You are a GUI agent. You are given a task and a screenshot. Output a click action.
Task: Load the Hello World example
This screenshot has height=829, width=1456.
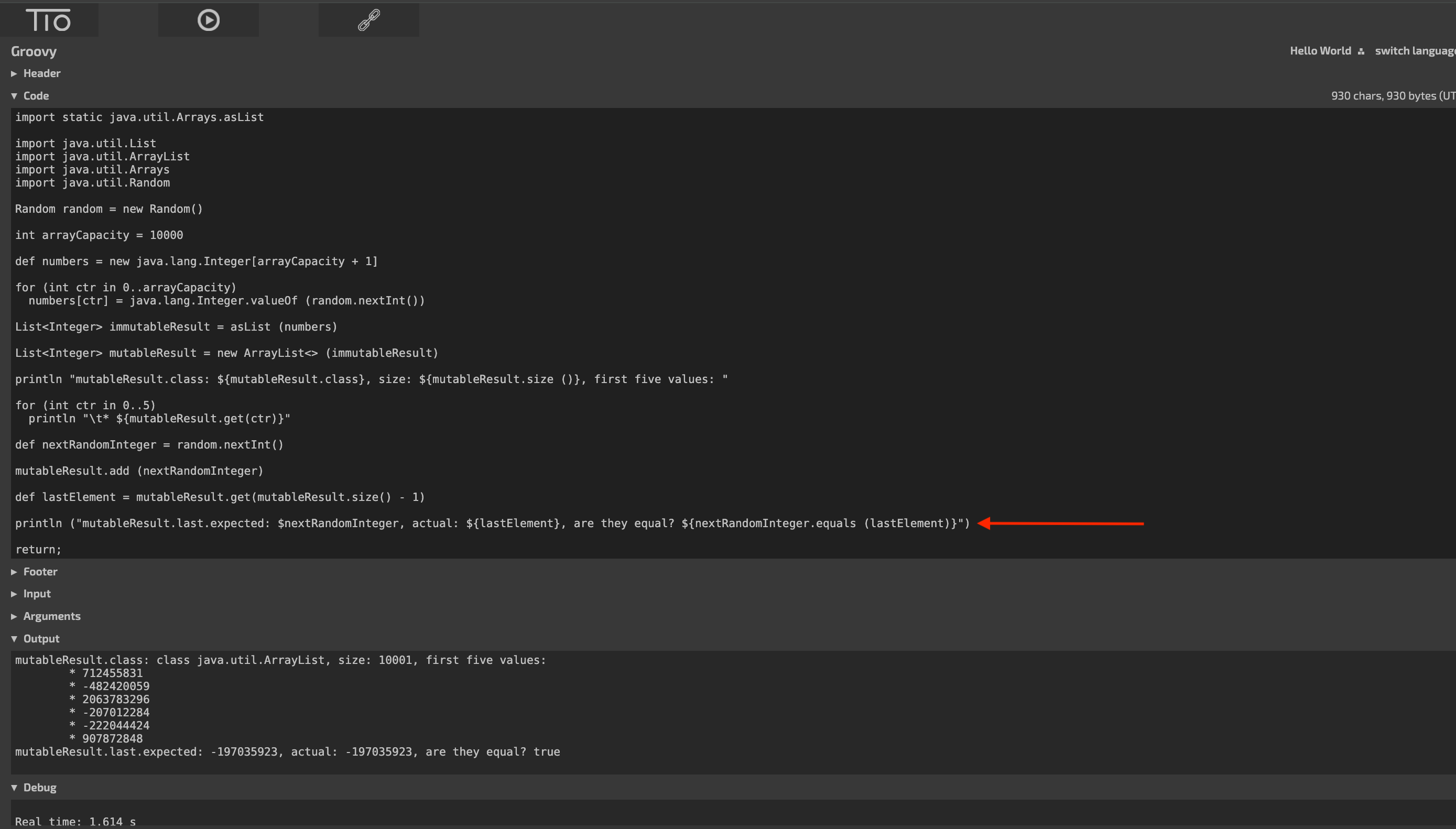[x=1320, y=51]
